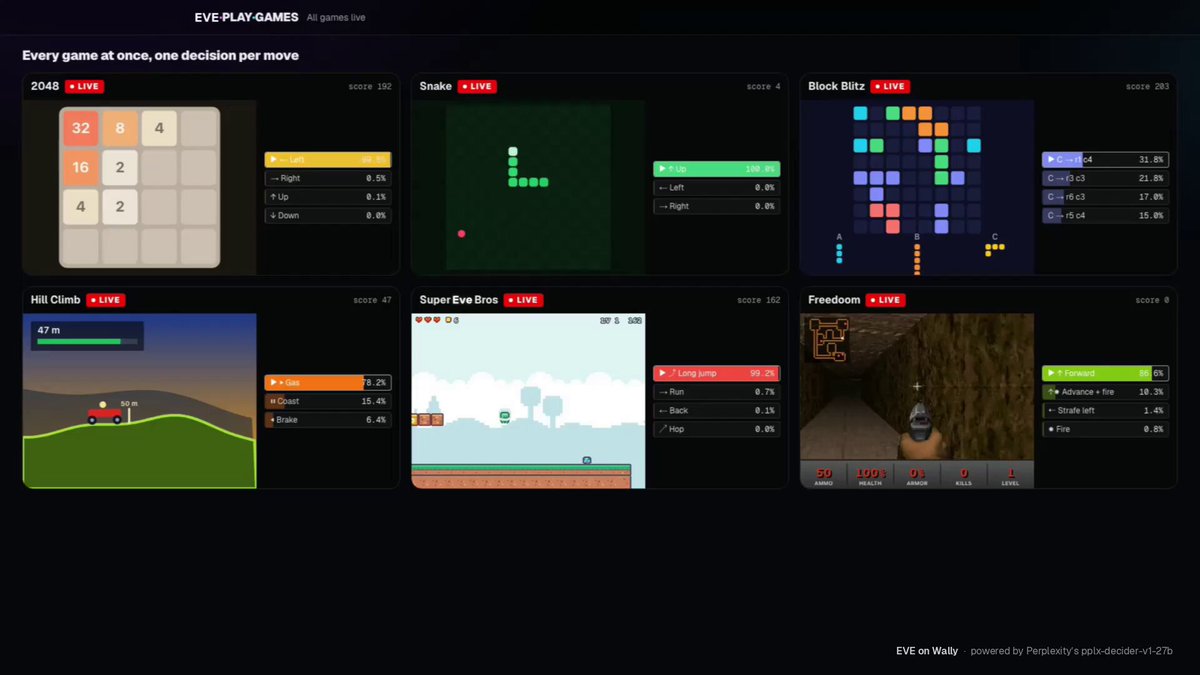
Task: Pick the Gas action in Hill Climb
Action: pyautogui.click(x=328, y=382)
